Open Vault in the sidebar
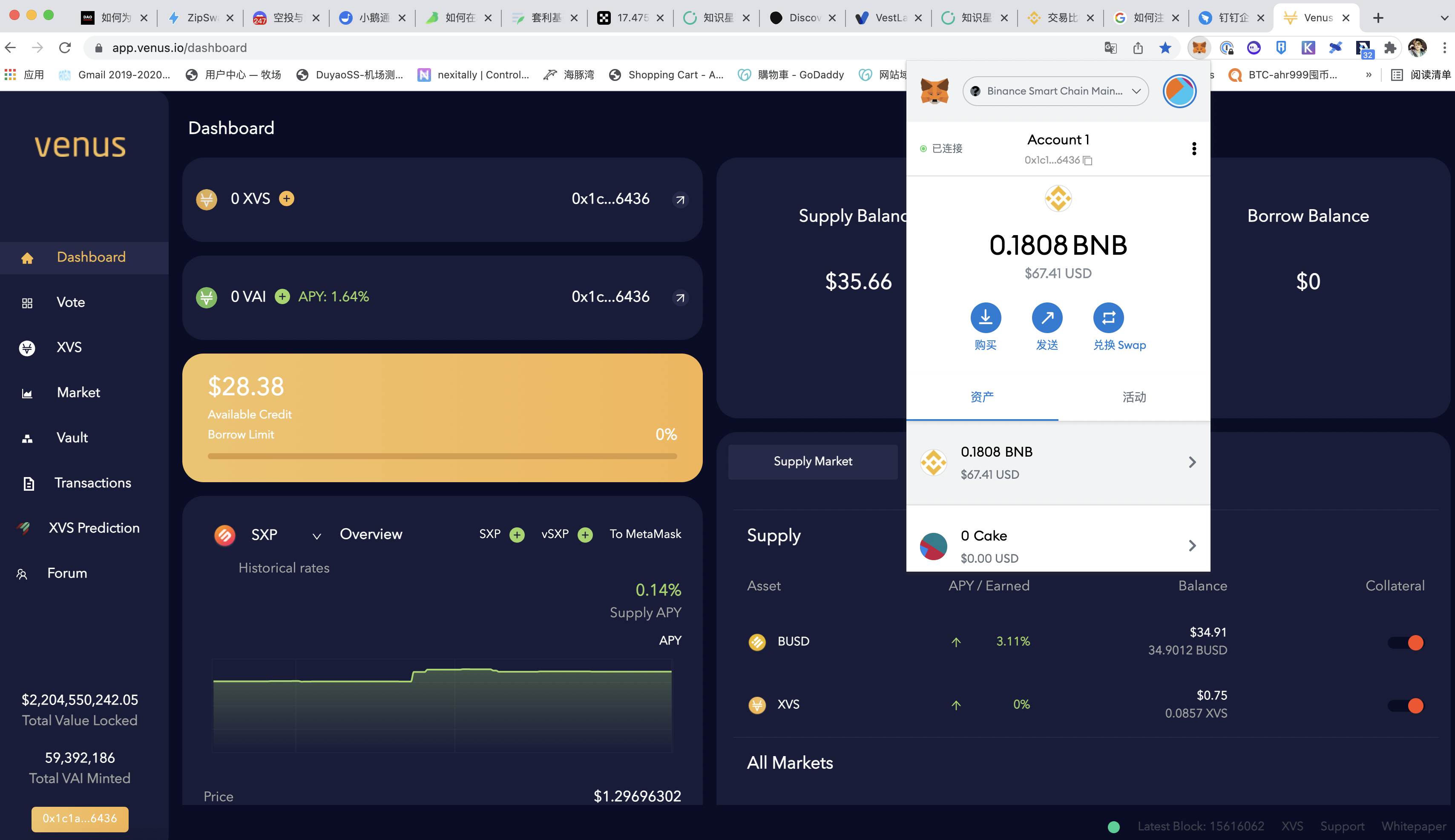The width and height of the screenshot is (1455, 840). [x=72, y=437]
